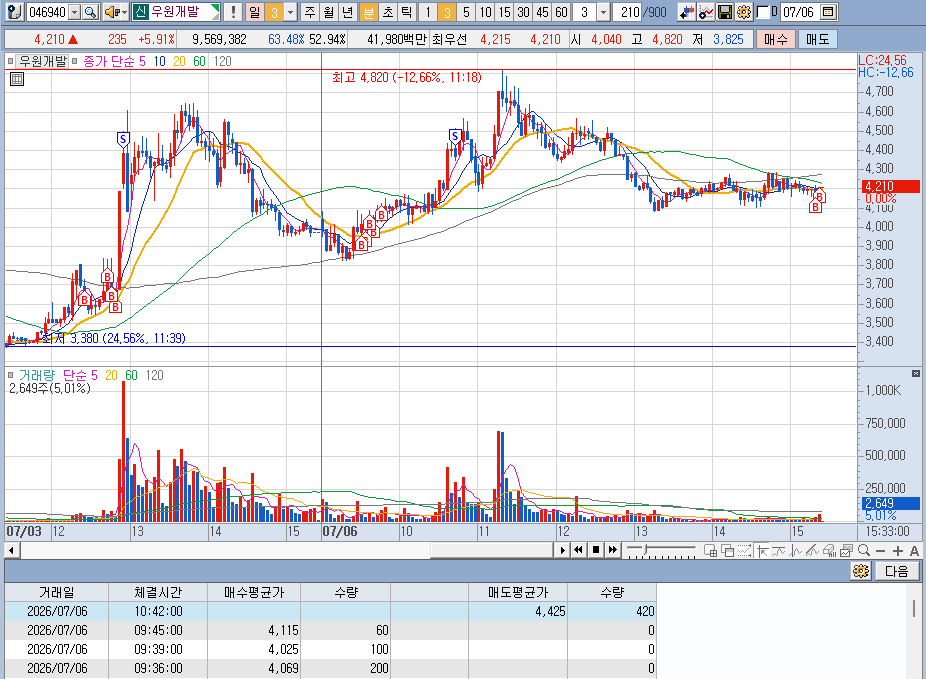The width and height of the screenshot is (926, 679).
Task: Toggle the 종가 단순 moving average marker
Action: point(74,61)
